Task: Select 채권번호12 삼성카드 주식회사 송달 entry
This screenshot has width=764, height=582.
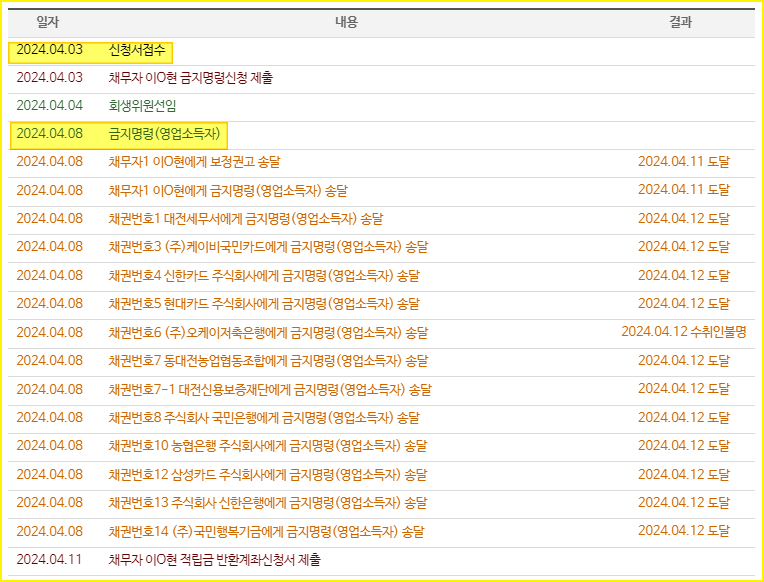Action: [x=267, y=475]
